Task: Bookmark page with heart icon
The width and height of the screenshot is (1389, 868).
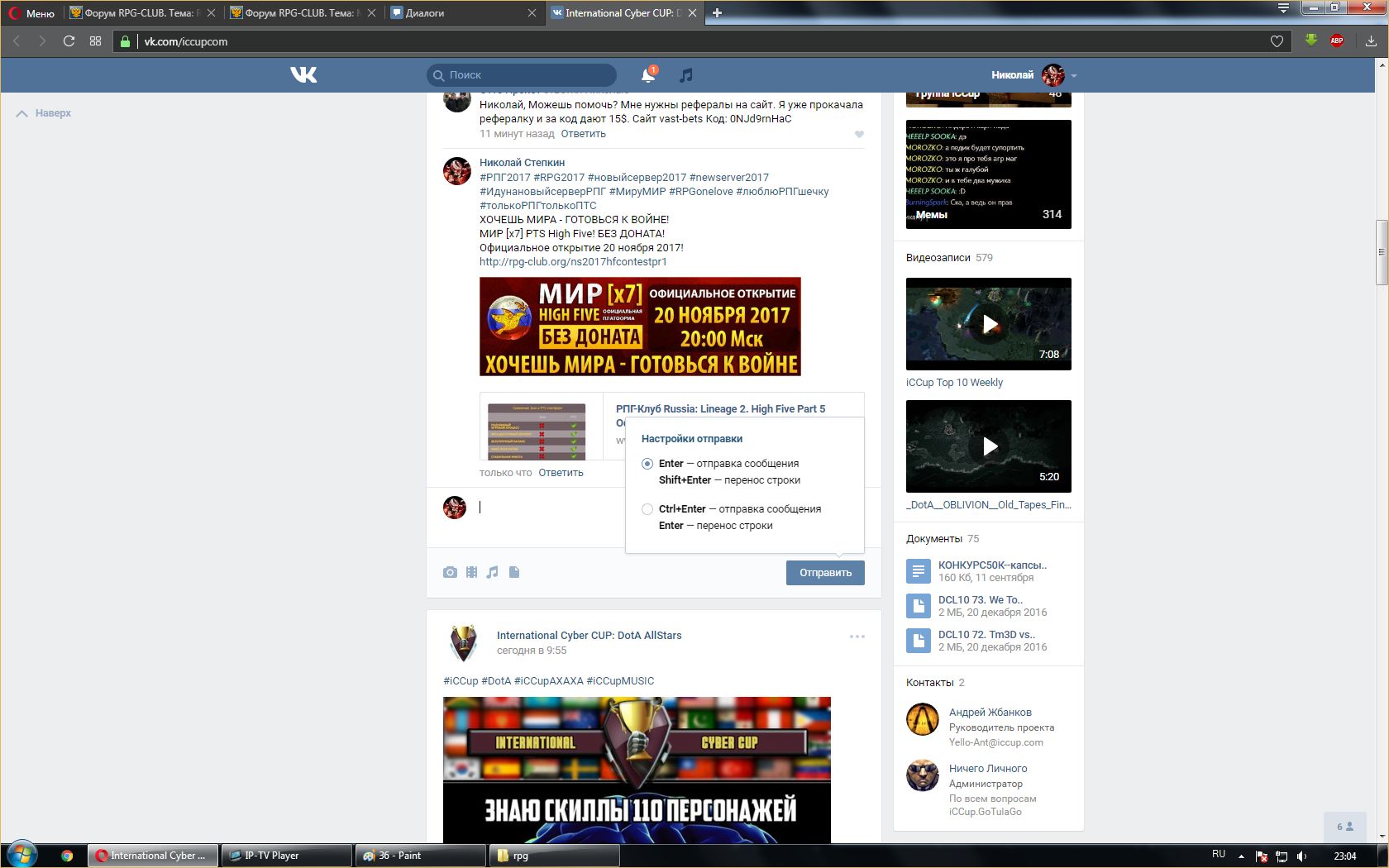Action: [x=1277, y=41]
